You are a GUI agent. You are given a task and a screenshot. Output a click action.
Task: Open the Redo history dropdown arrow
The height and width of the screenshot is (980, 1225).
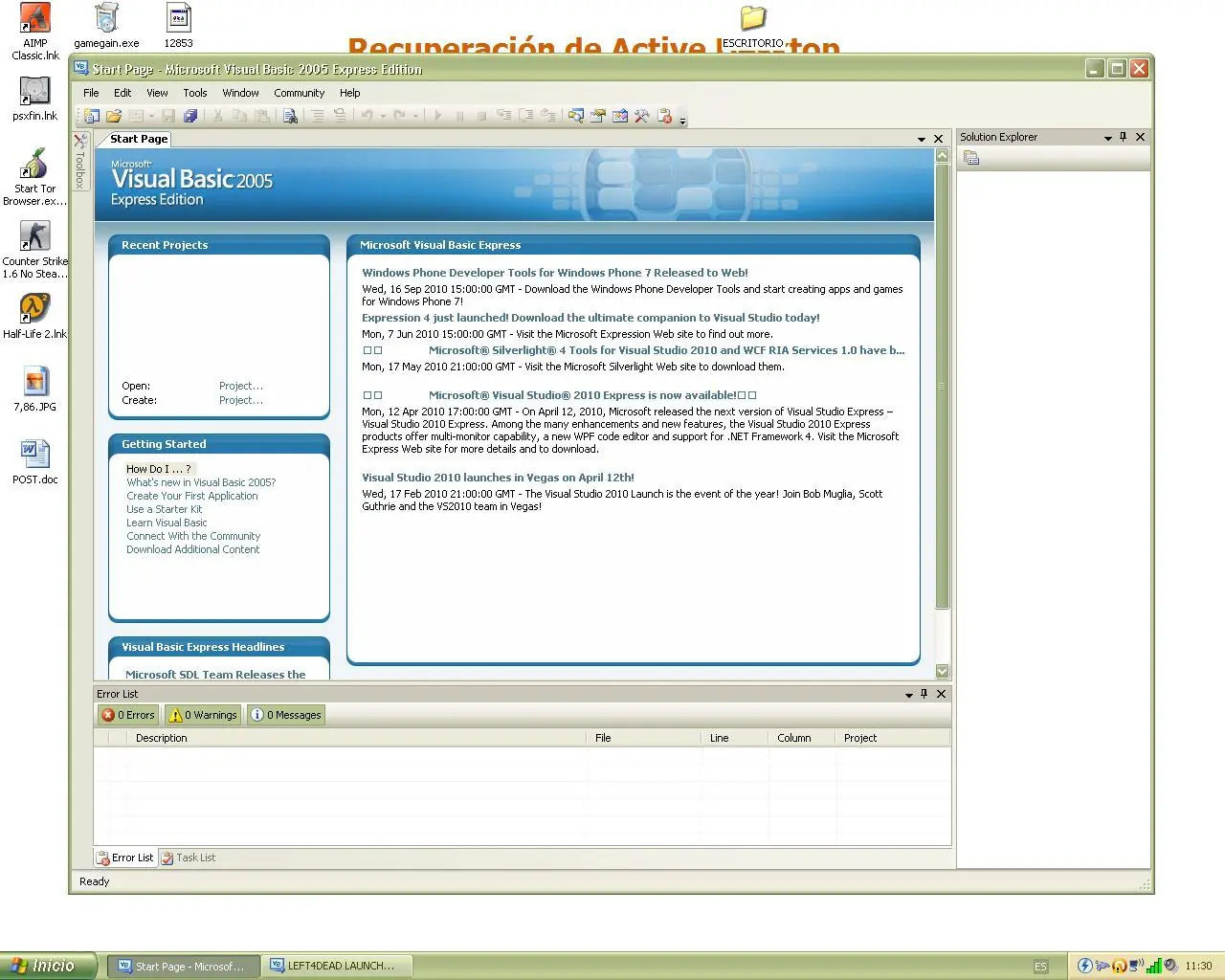coord(415,117)
